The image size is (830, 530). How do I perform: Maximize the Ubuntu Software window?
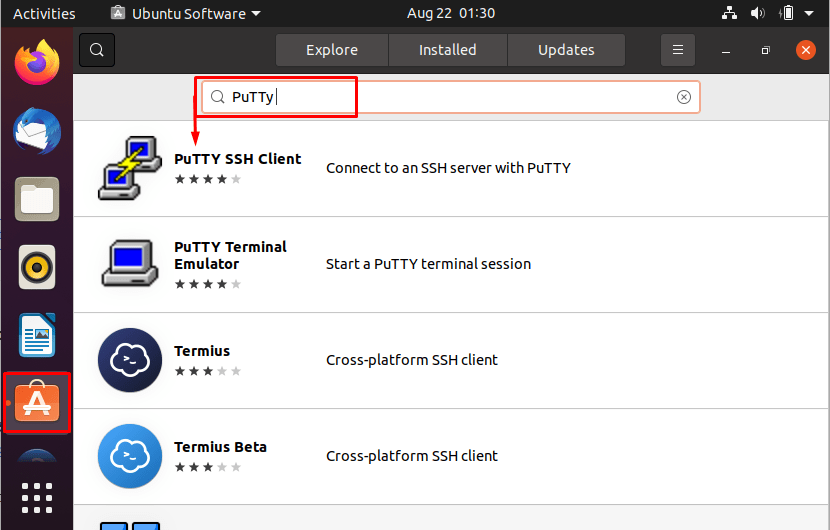(x=765, y=50)
